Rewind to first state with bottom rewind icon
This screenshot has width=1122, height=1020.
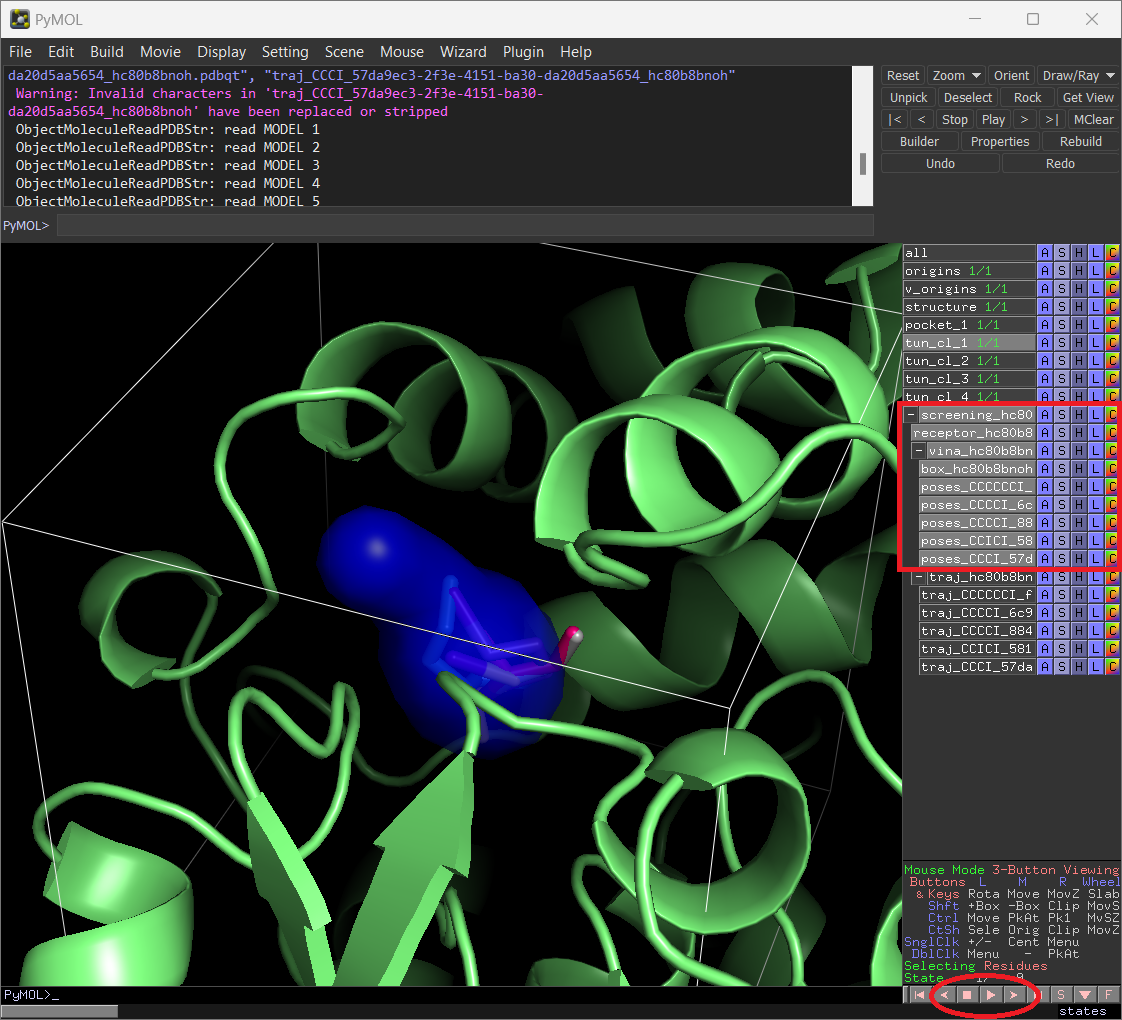[x=919, y=995]
